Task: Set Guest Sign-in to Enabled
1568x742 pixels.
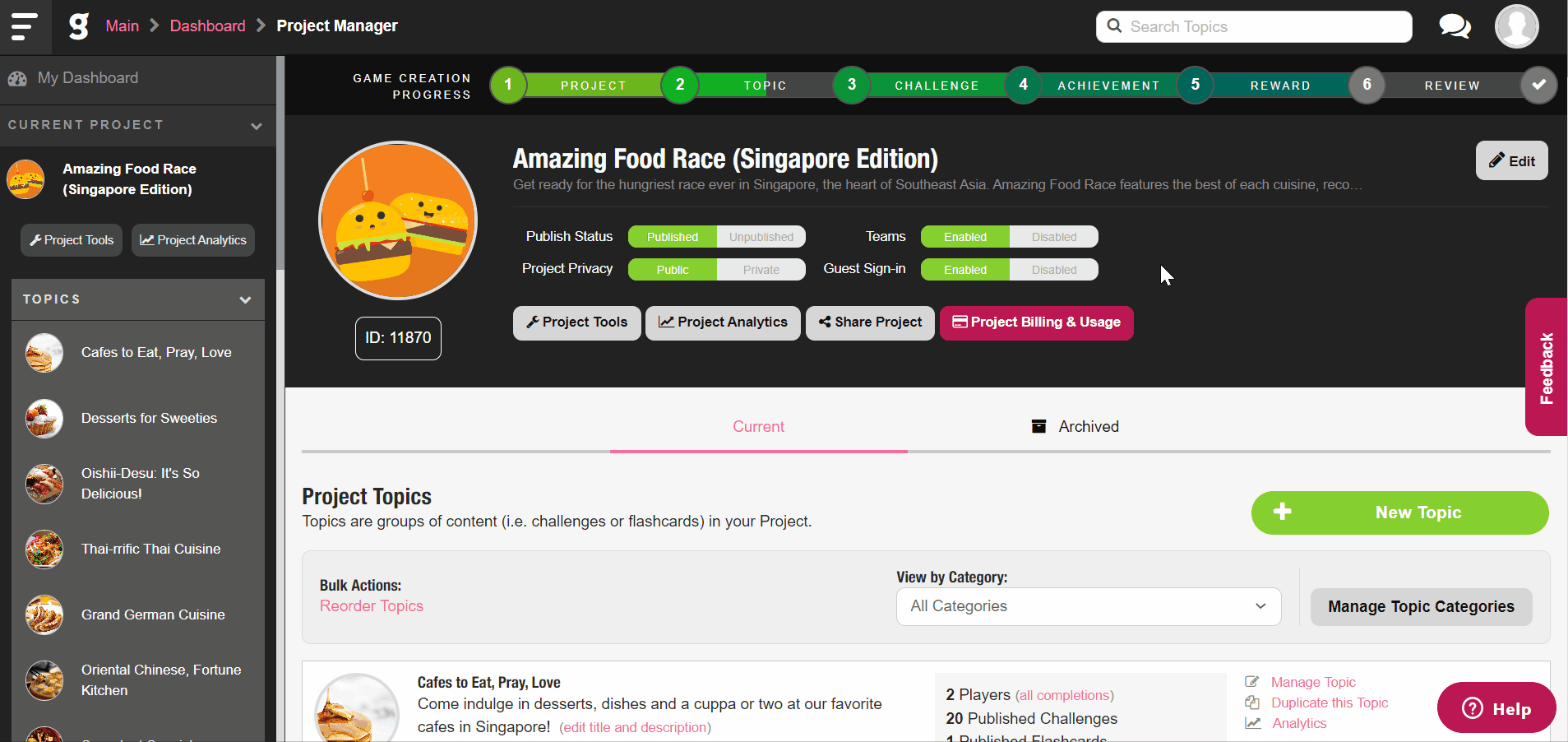Action: pyautogui.click(x=965, y=270)
